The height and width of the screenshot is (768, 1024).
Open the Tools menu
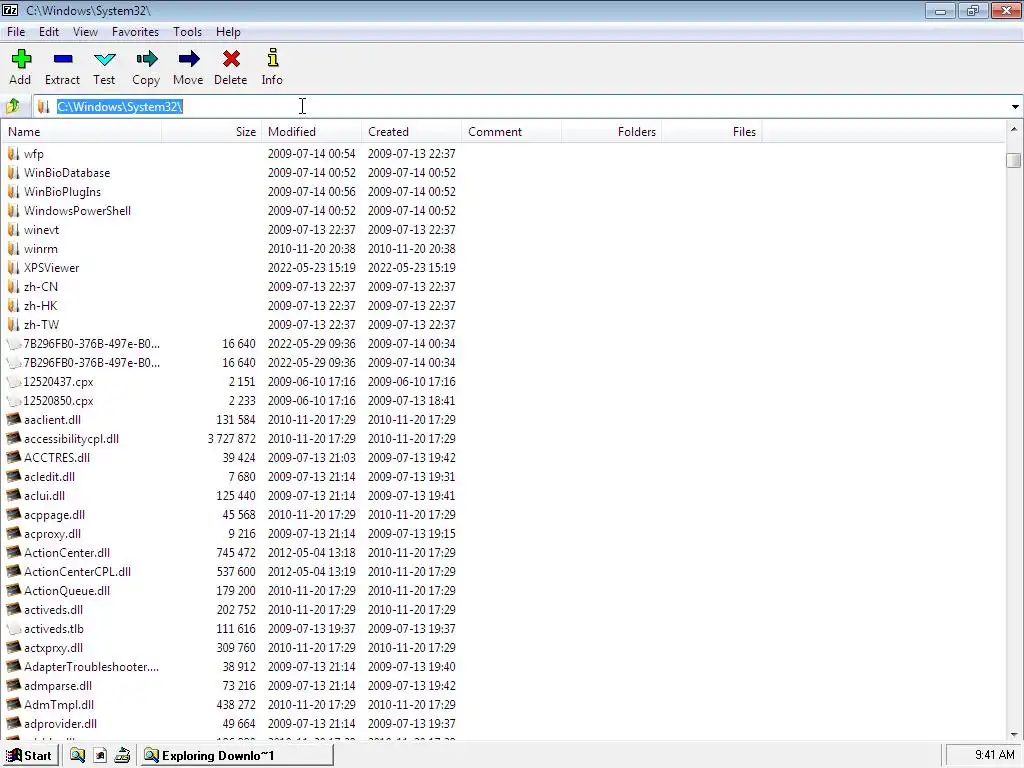[x=187, y=31]
